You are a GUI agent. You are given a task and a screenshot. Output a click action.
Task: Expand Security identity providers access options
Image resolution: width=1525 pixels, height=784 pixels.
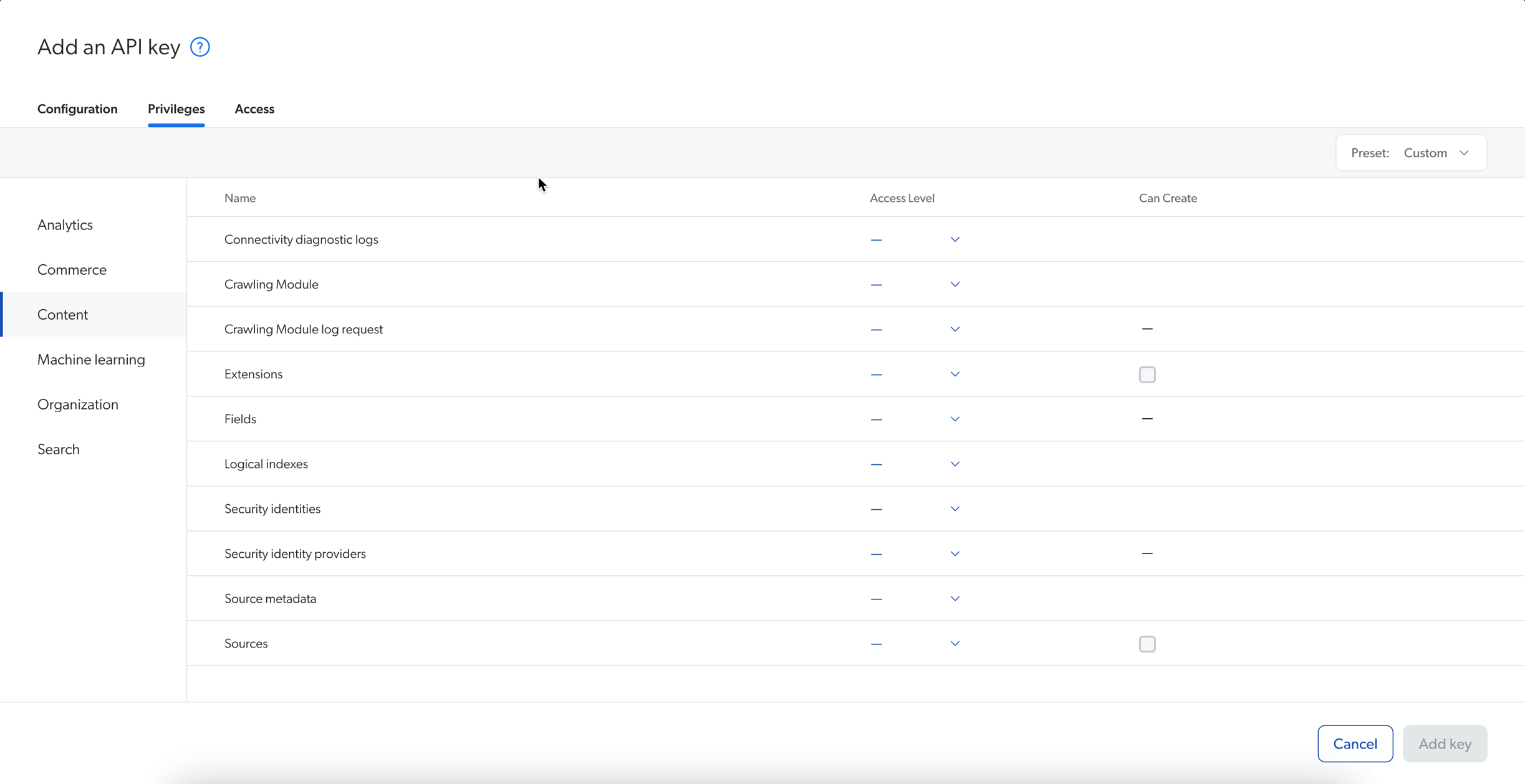[955, 553]
